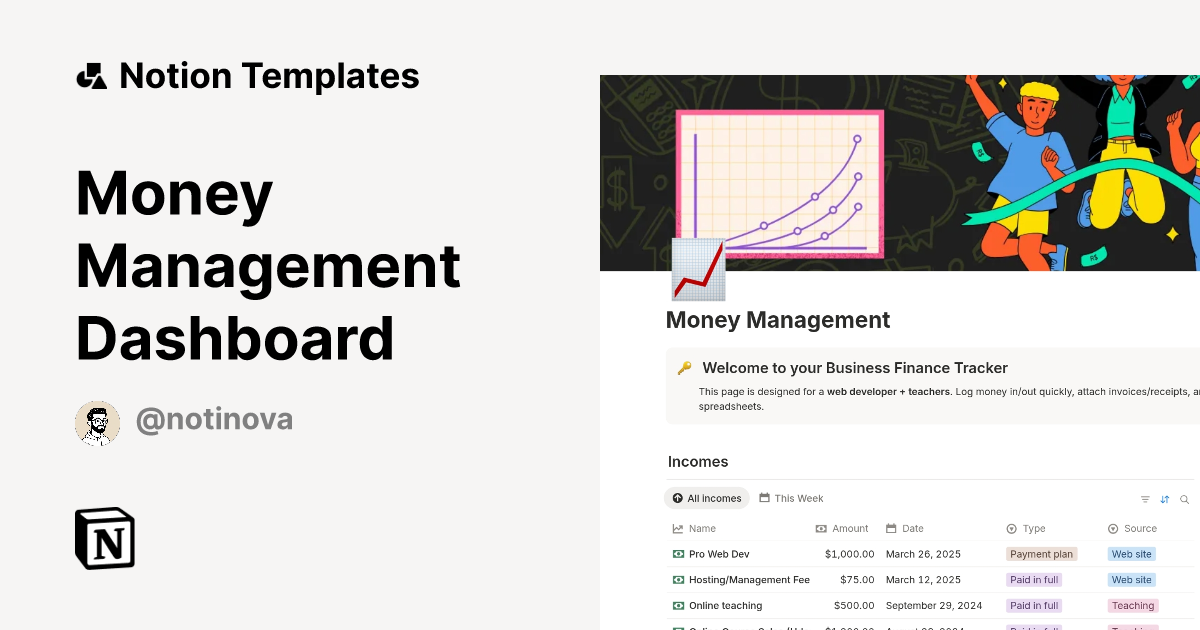The image size is (1200, 630).
Task: Click the calendar icon beside This Week
Action: pos(764,498)
